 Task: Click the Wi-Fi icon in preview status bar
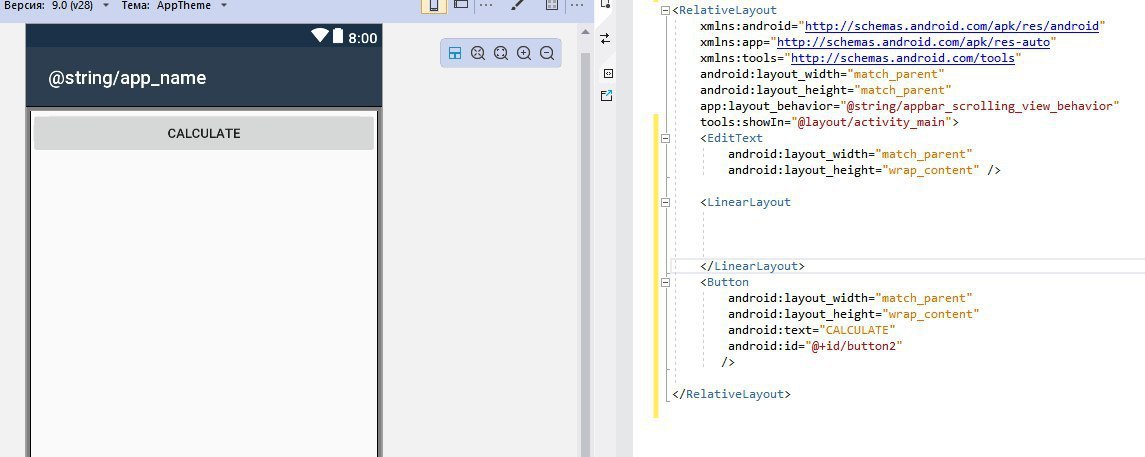point(319,36)
